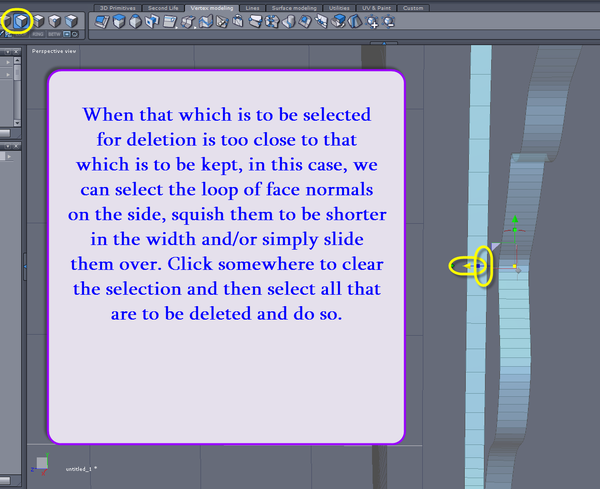
Task: Expand first row arrow in upper left panel
Action: pyautogui.click(x=8, y=62)
